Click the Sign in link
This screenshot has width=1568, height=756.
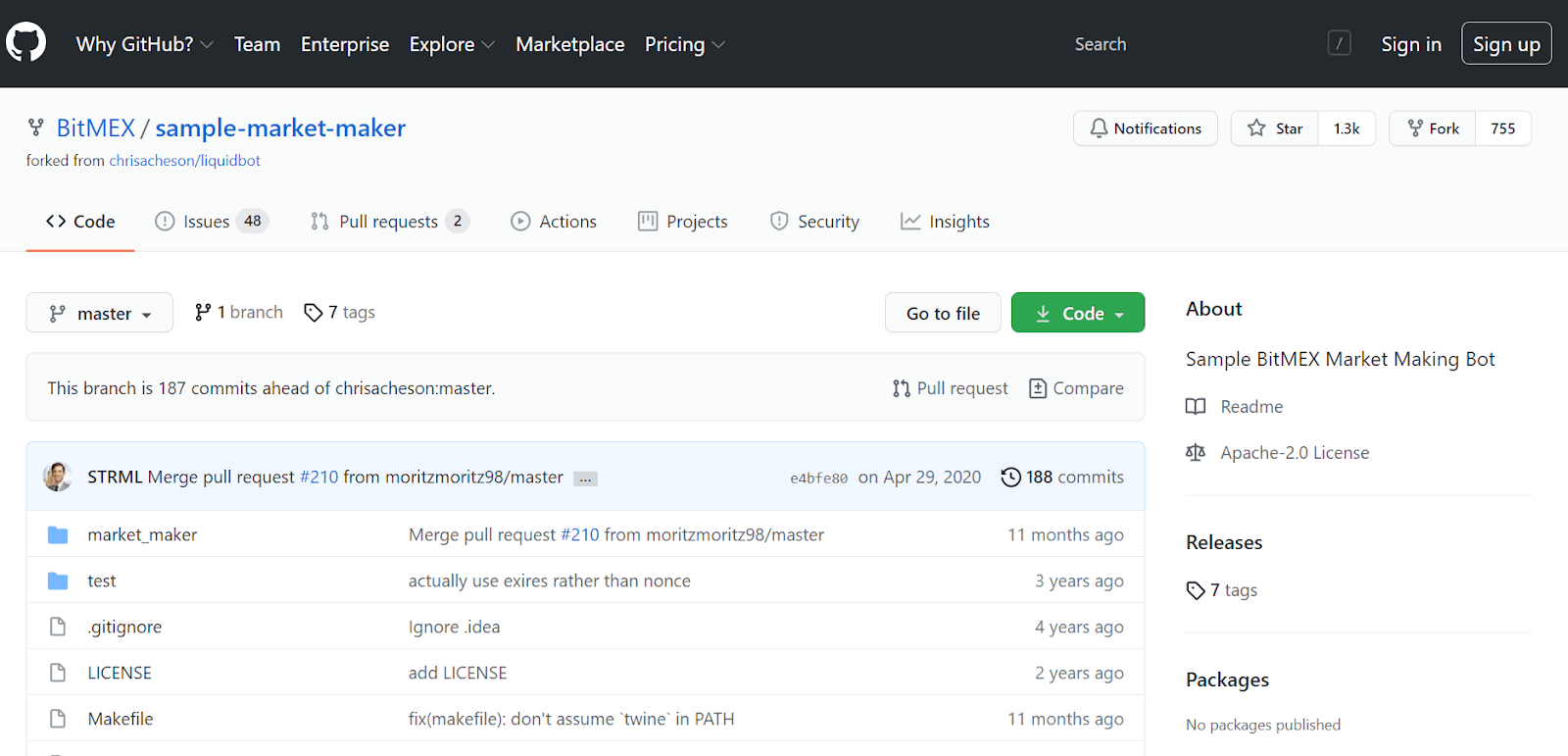[x=1411, y=44]
